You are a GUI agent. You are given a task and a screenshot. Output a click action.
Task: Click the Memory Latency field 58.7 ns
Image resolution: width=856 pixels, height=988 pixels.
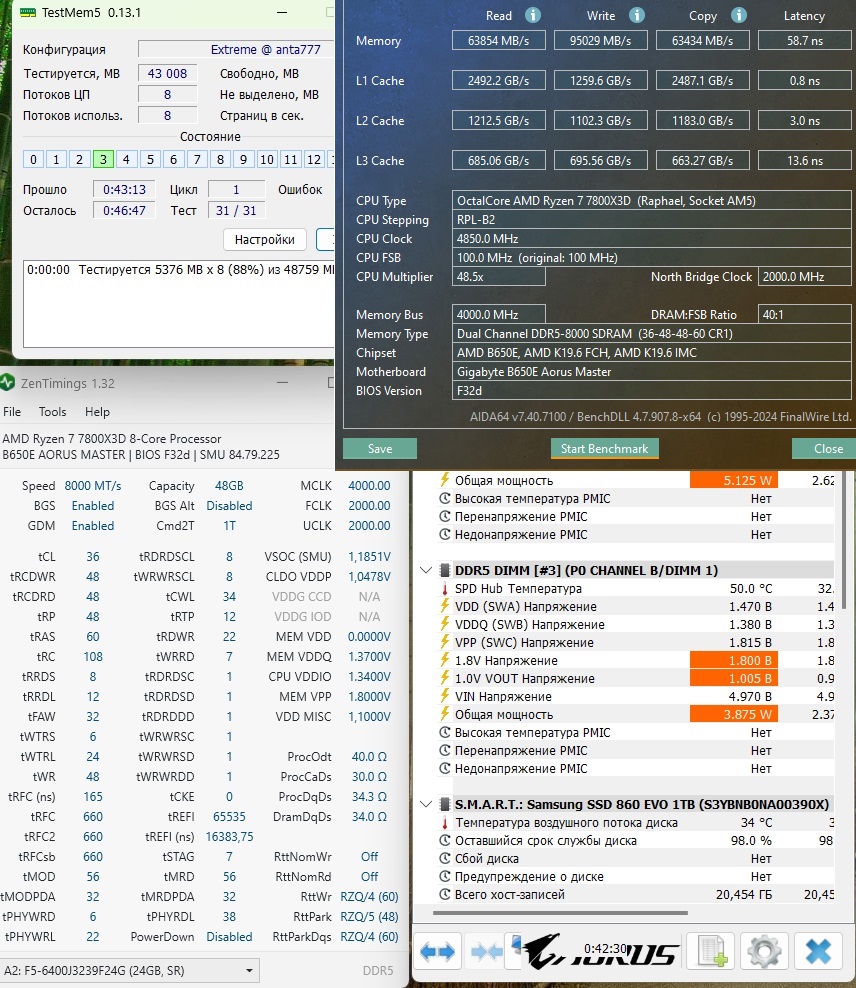coord(804,40)
